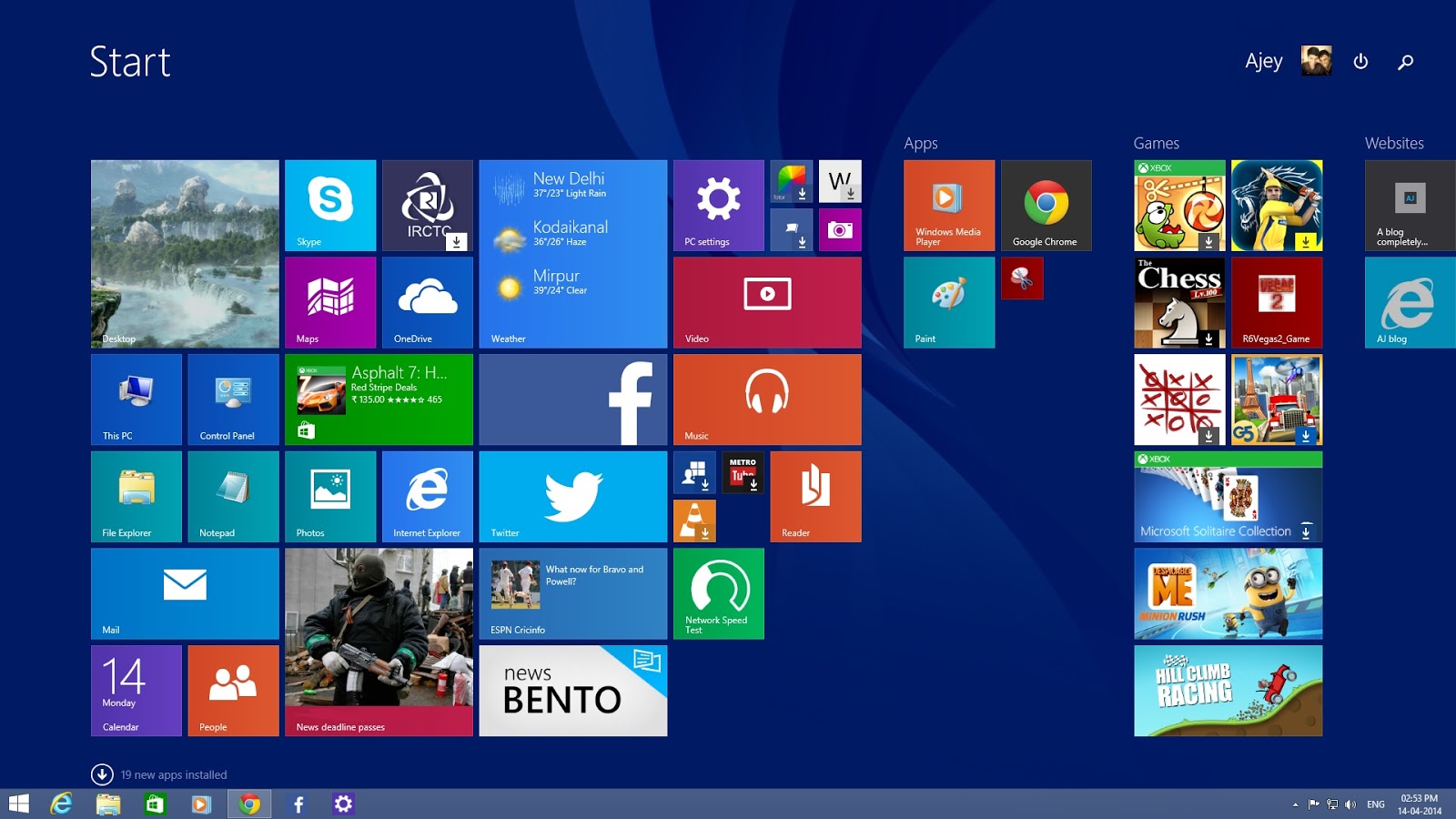Image resolution: width=1456 pixels, height=819 pixels.
Task: Click the ENG input language indicator
Action: click(1376, 804)
